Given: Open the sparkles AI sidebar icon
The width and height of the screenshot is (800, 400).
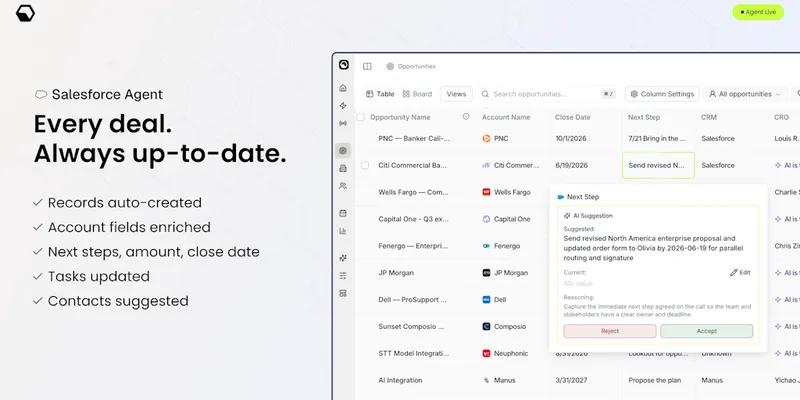Looking at the screenshot, I should point(343,258).
